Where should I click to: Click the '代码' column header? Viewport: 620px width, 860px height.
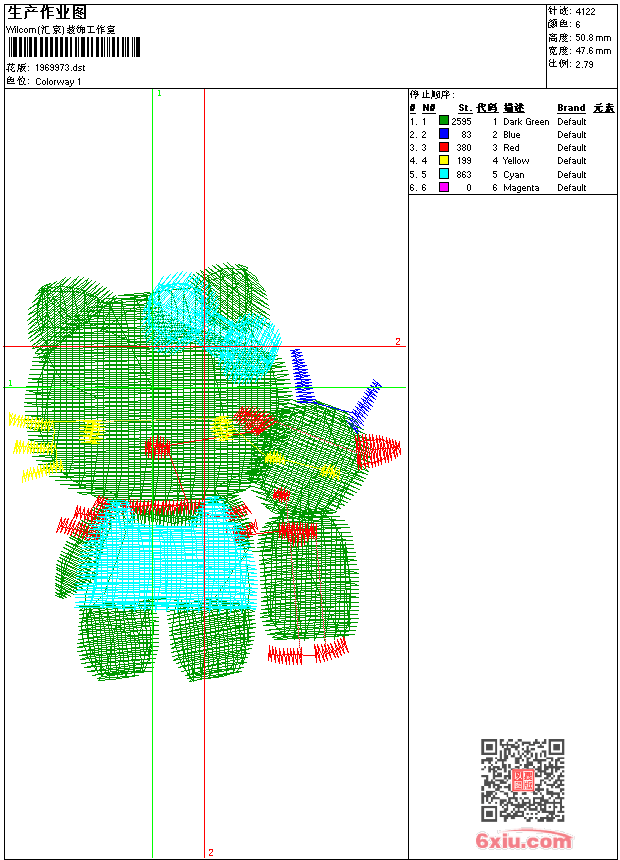487,108
